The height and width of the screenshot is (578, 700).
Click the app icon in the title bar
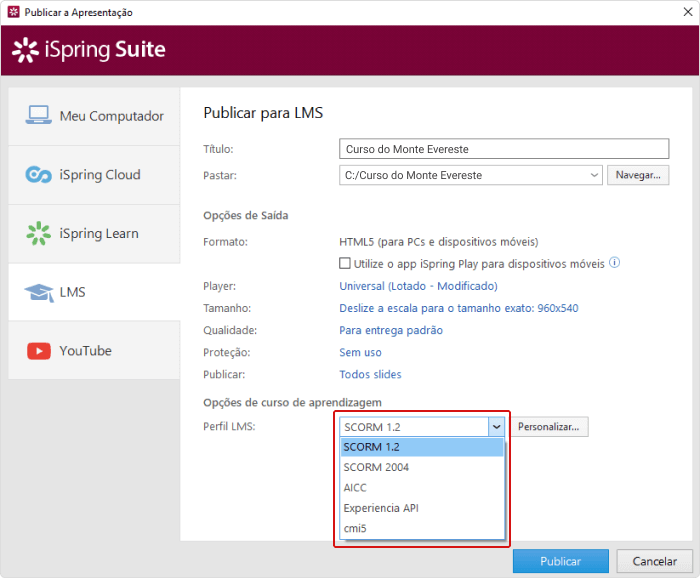[x=14, y=12]
